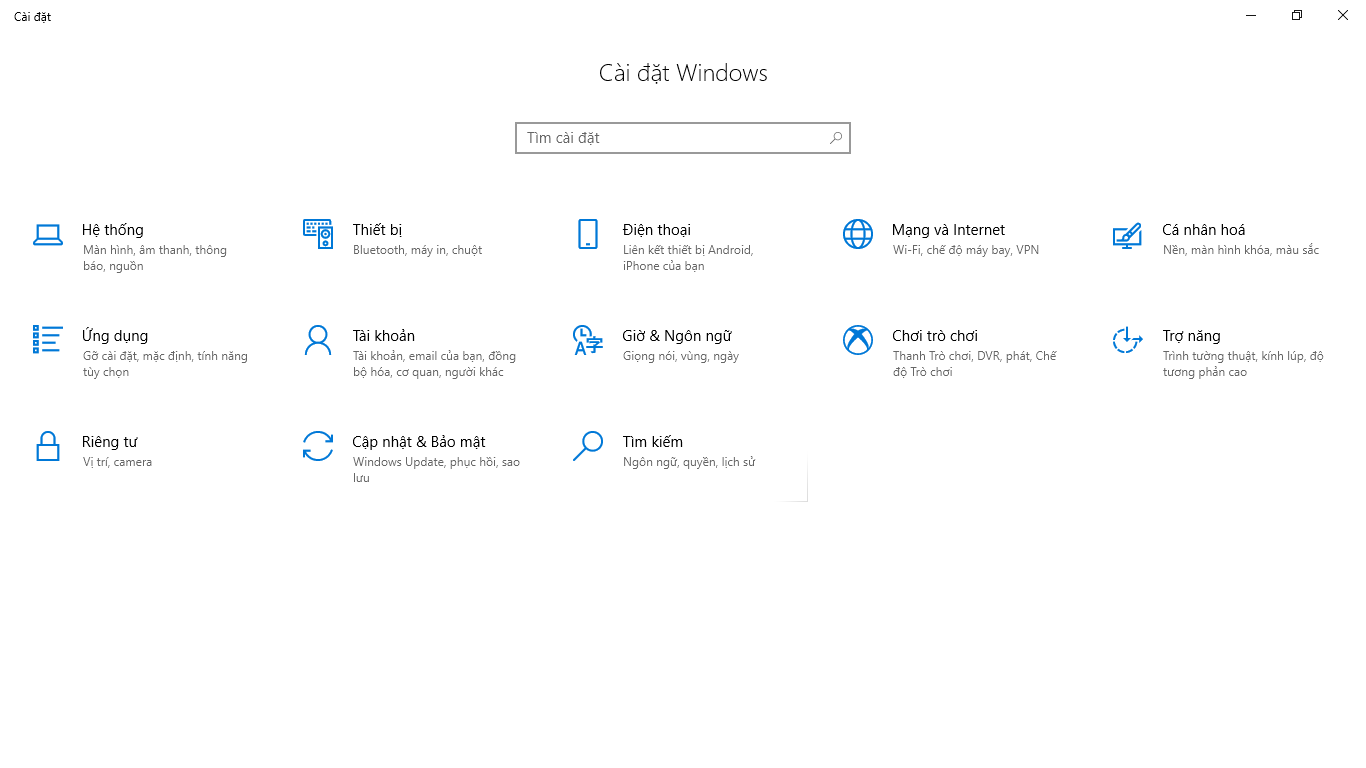Open Tìm kiếm category title
Screen dimensions: 1366x768
653,442
